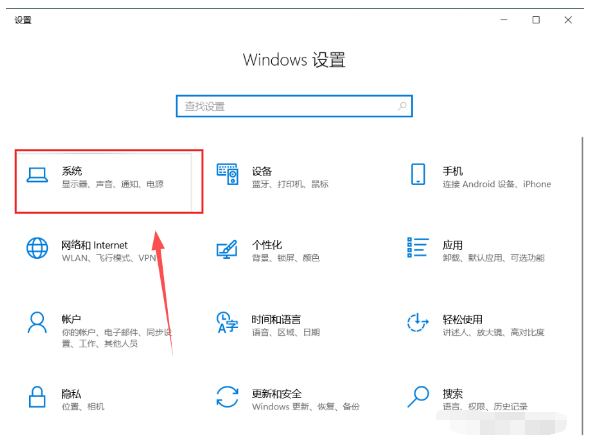Viewport: 594px width, 442px height.
Task: Select the 手机 category title
Action: pos(453,171)
